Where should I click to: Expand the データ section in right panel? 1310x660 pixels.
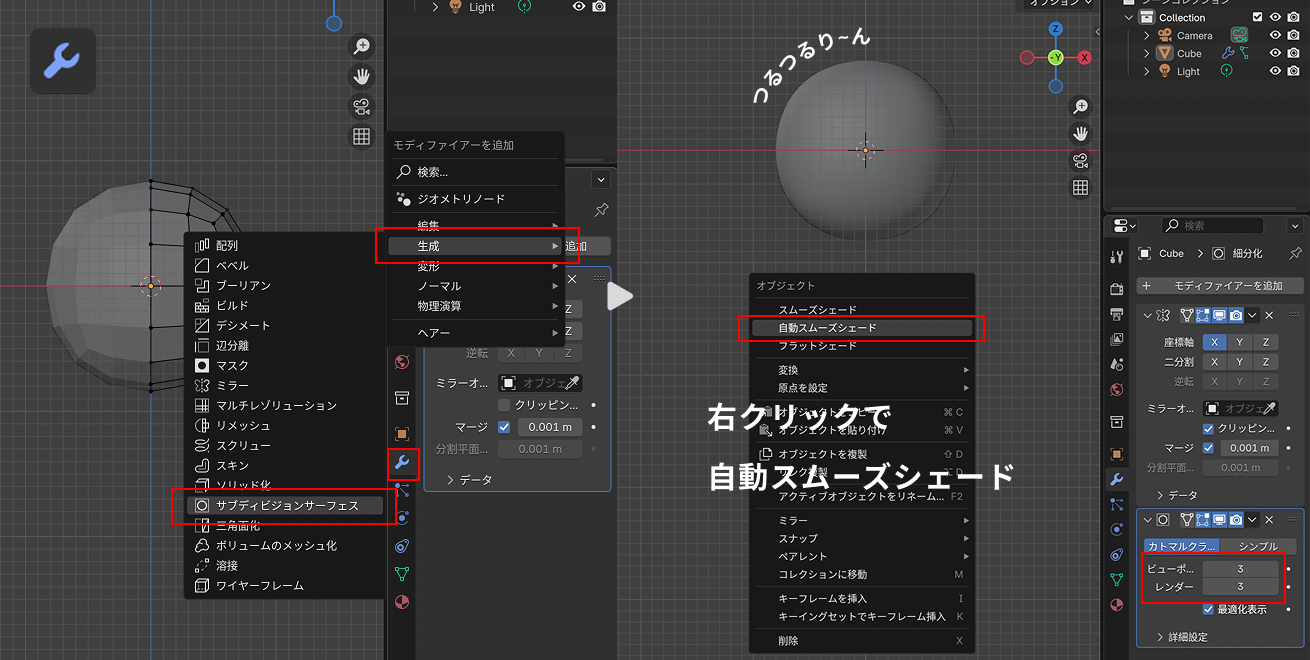(1176, 495)
